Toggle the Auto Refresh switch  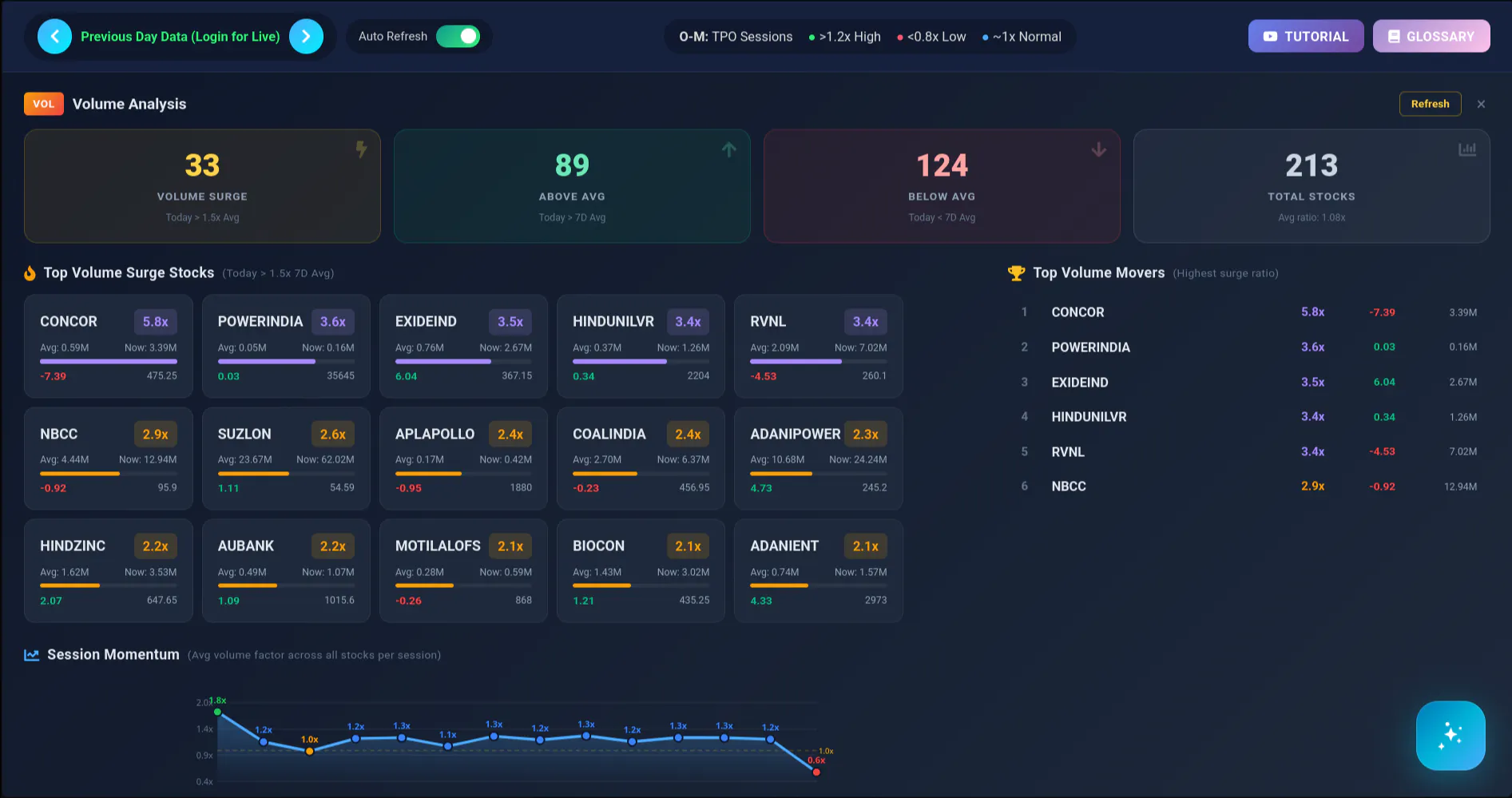click(458, 37)
